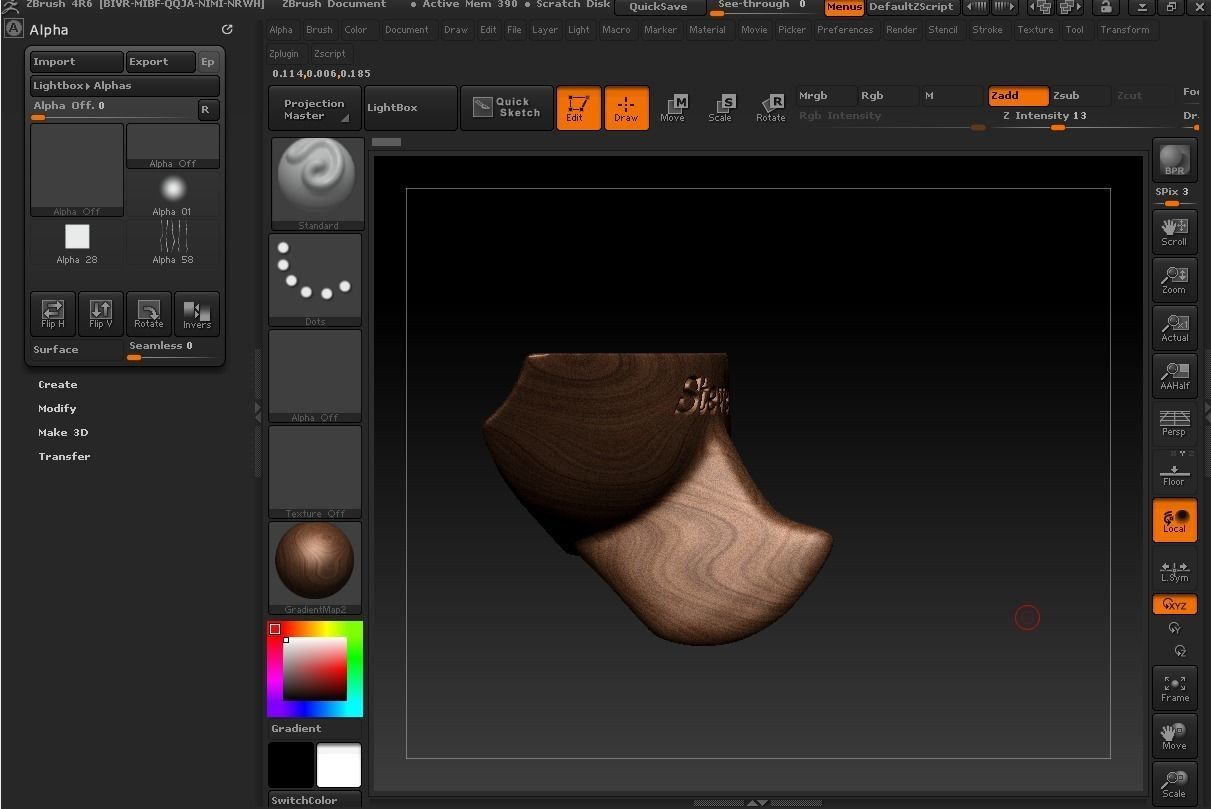Toggle Draw mode button
Screen dimensions: 1211x809
(626, 108)
